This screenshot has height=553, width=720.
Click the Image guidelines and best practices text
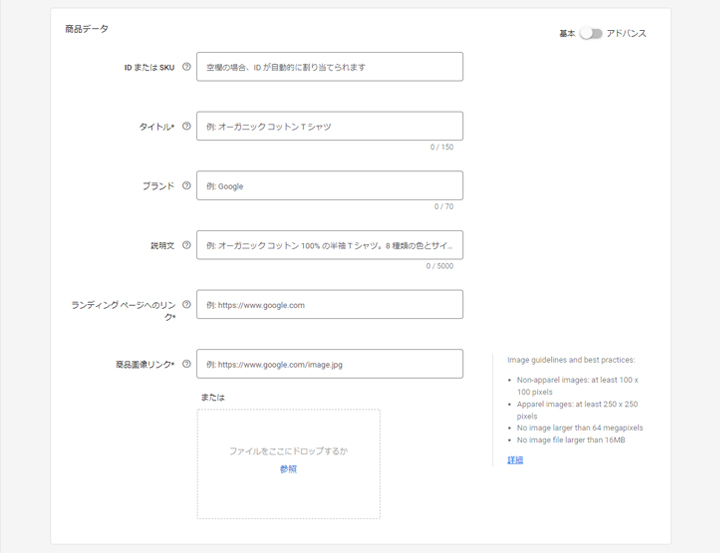pyautogui.click(x=571, y=360)
